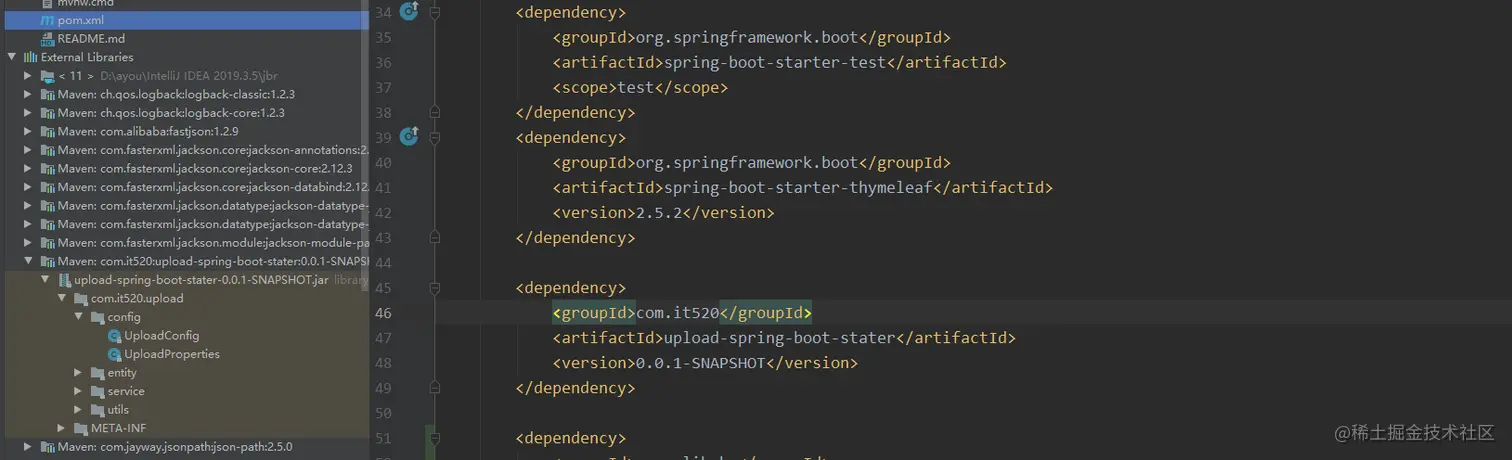Expand the service package arrow
Screen dimensions: 1512x460
tap(79, 391)
